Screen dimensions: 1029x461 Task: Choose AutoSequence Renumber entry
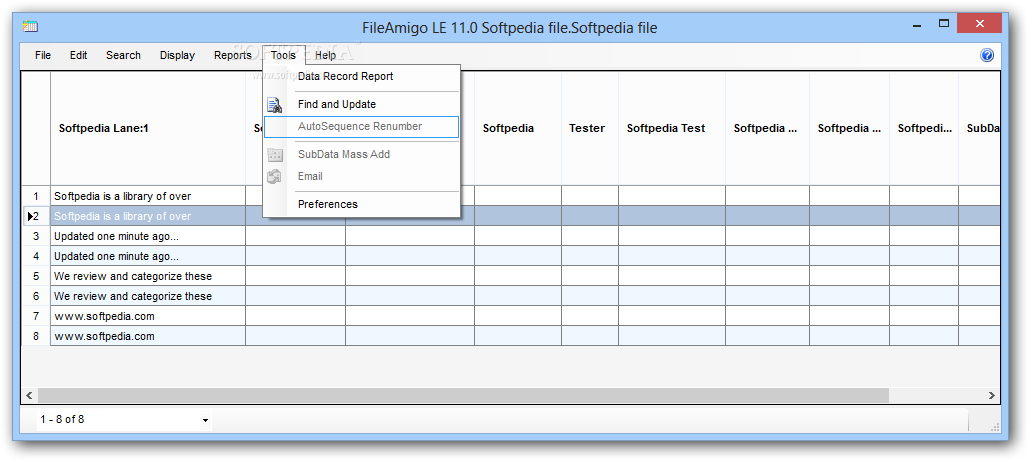click(x=362, y=127)
